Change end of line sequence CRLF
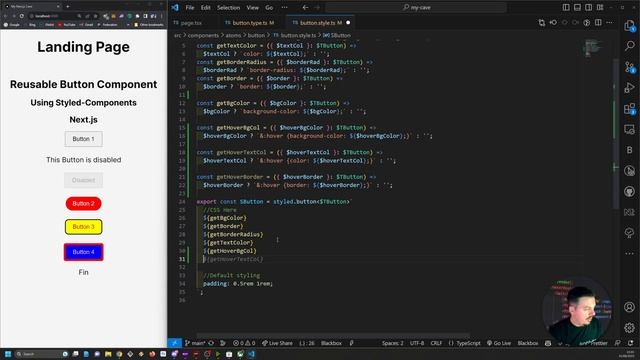The height and width of the screenshot is (360, 640). click(436, 343)
